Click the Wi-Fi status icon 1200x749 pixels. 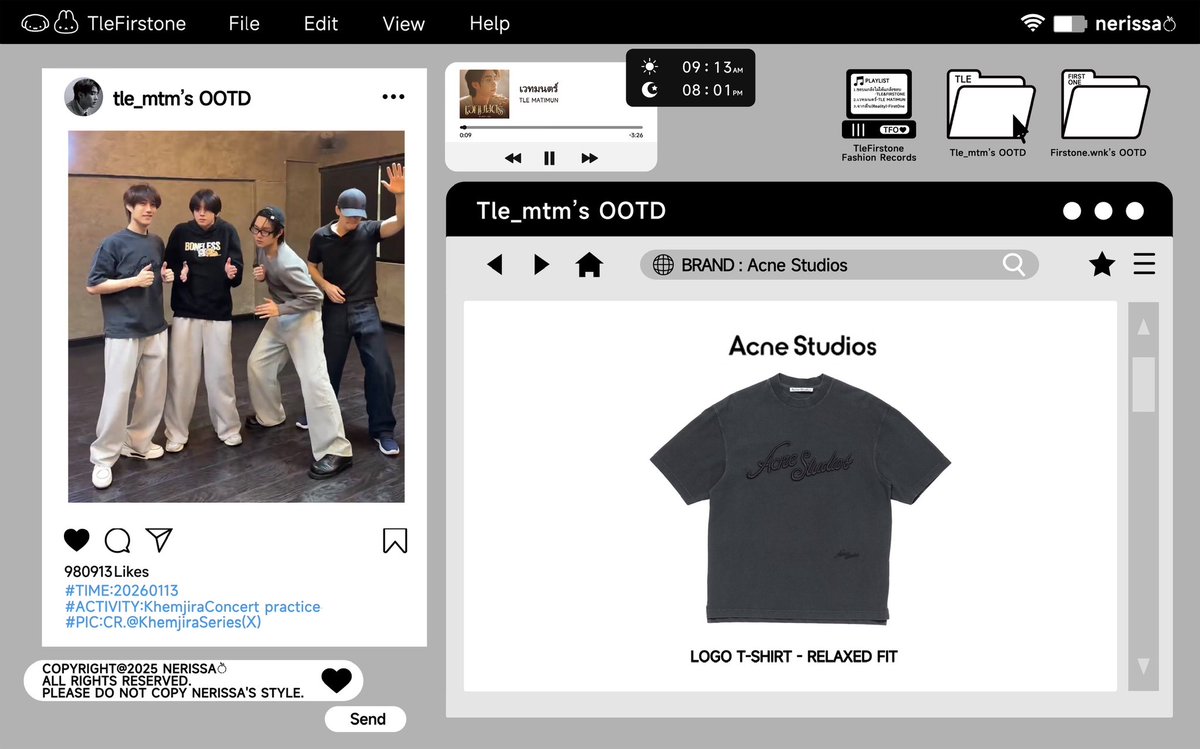[x=1032, y=22]
